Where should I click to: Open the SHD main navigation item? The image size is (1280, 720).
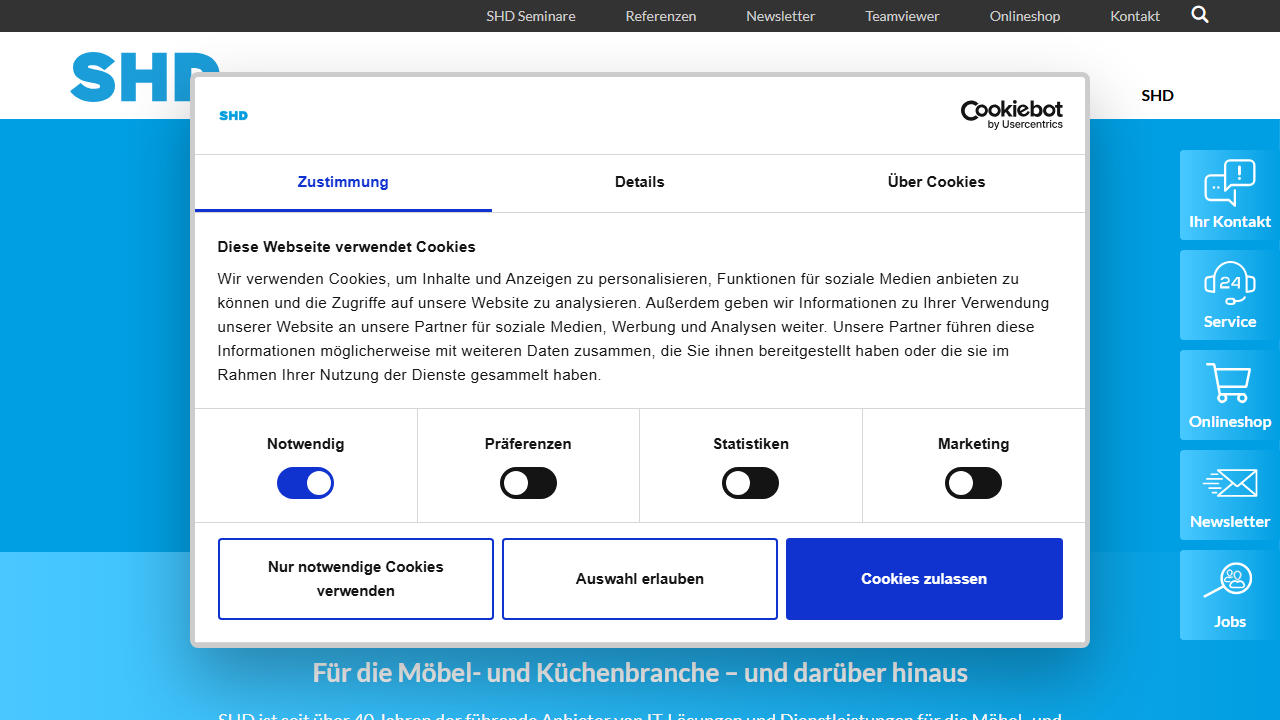click(1157, 96)
